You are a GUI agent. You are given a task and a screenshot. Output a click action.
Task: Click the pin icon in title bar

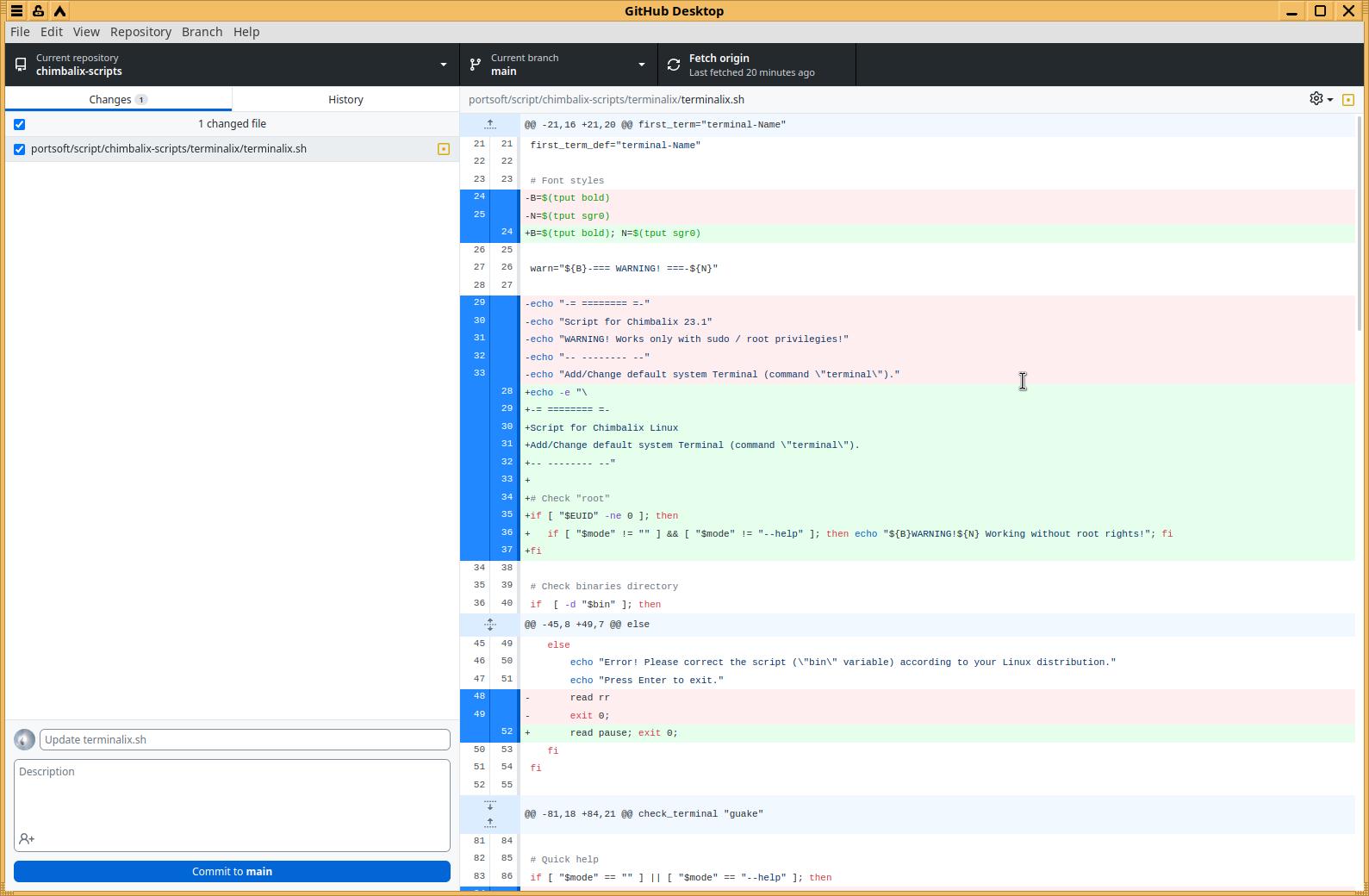pyautogui.click(x=38, y=11)
